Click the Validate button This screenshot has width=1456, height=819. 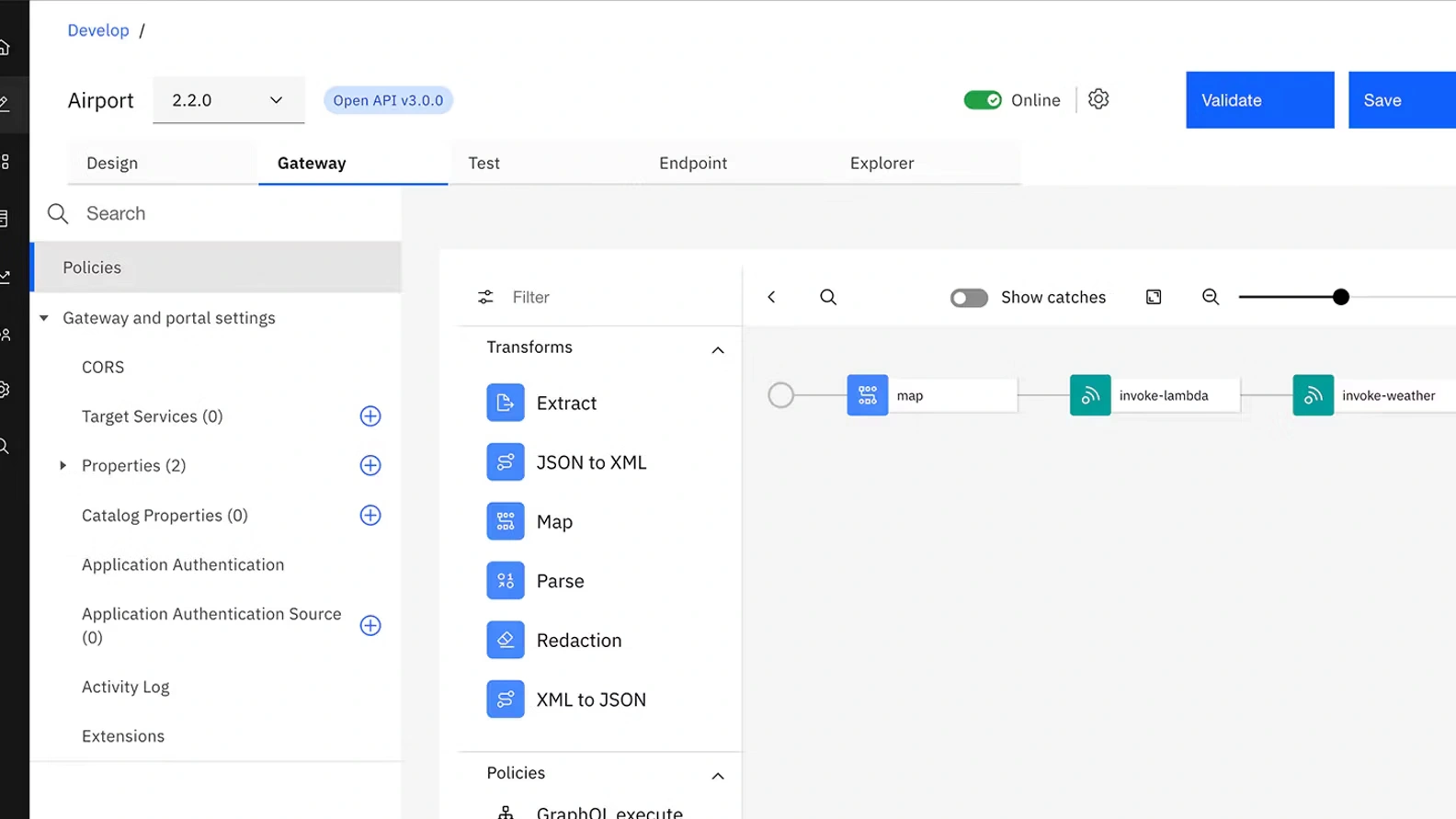pyautogui.click(x=1259, y=100)
